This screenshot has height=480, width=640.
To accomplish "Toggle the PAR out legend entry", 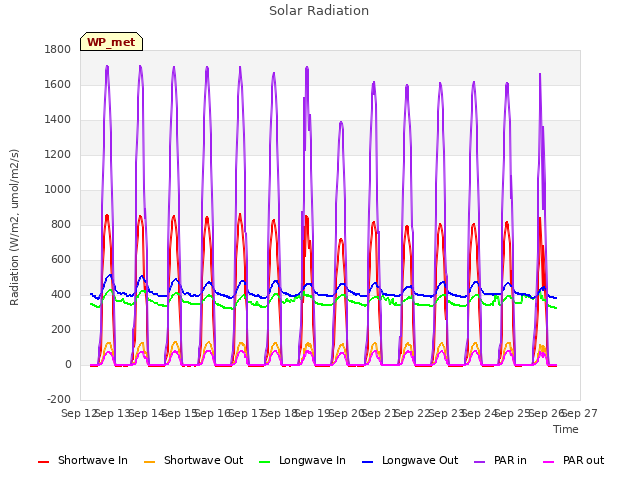I will click(574, 460).
